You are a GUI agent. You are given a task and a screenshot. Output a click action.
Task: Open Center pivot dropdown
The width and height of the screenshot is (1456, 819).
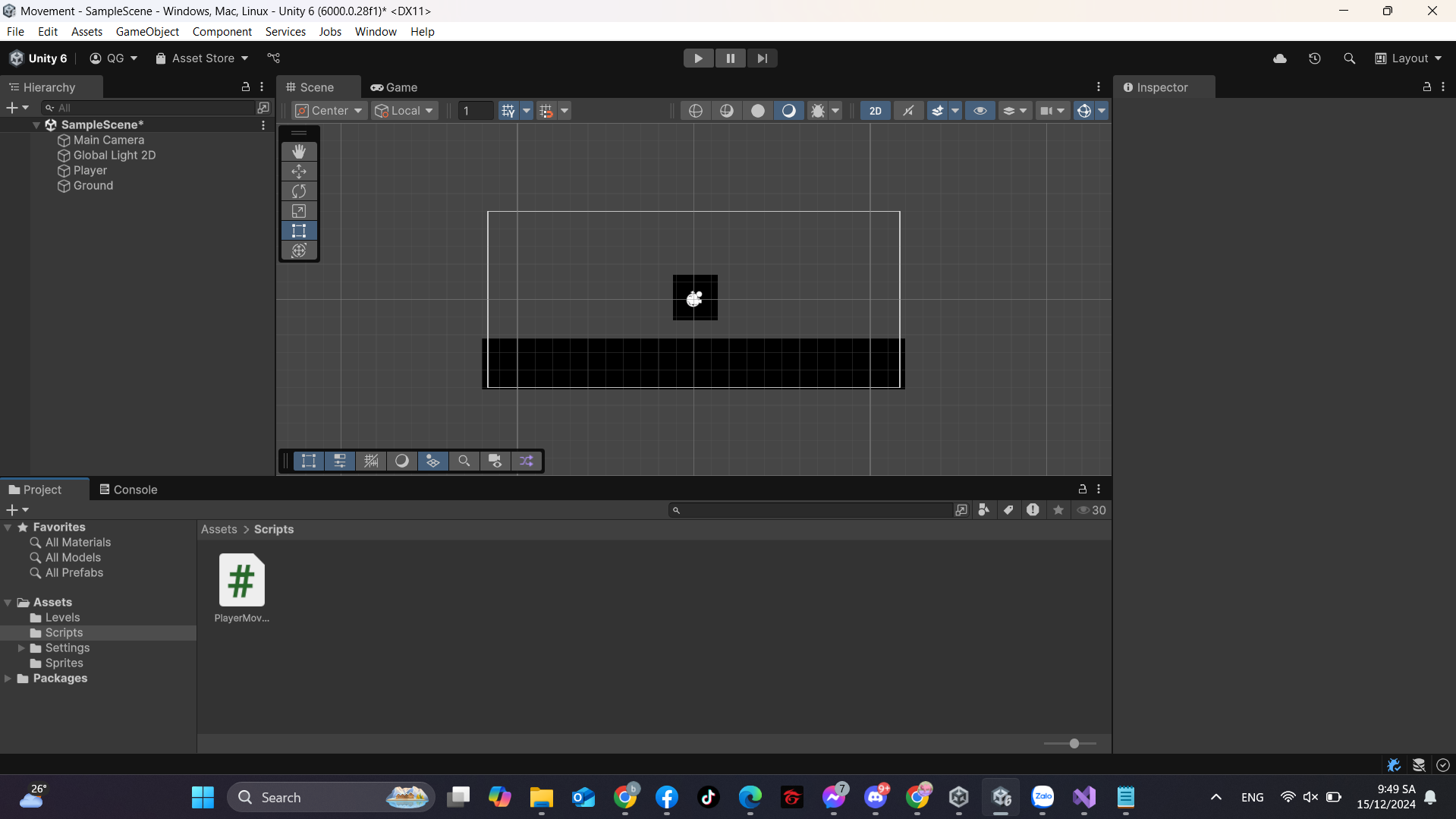pos(329,111)
